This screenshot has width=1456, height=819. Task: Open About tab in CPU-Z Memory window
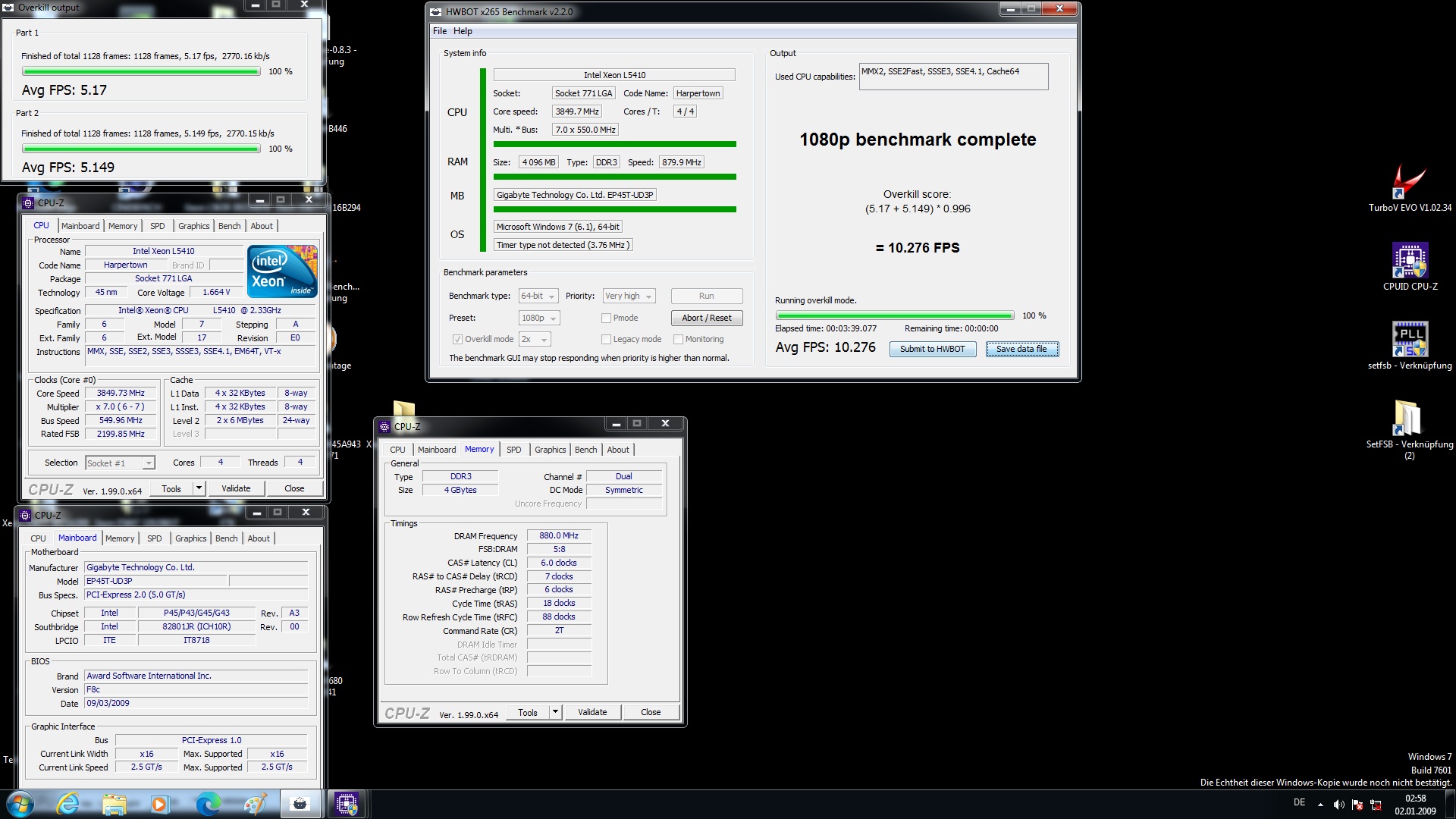[x=618, y=450]
